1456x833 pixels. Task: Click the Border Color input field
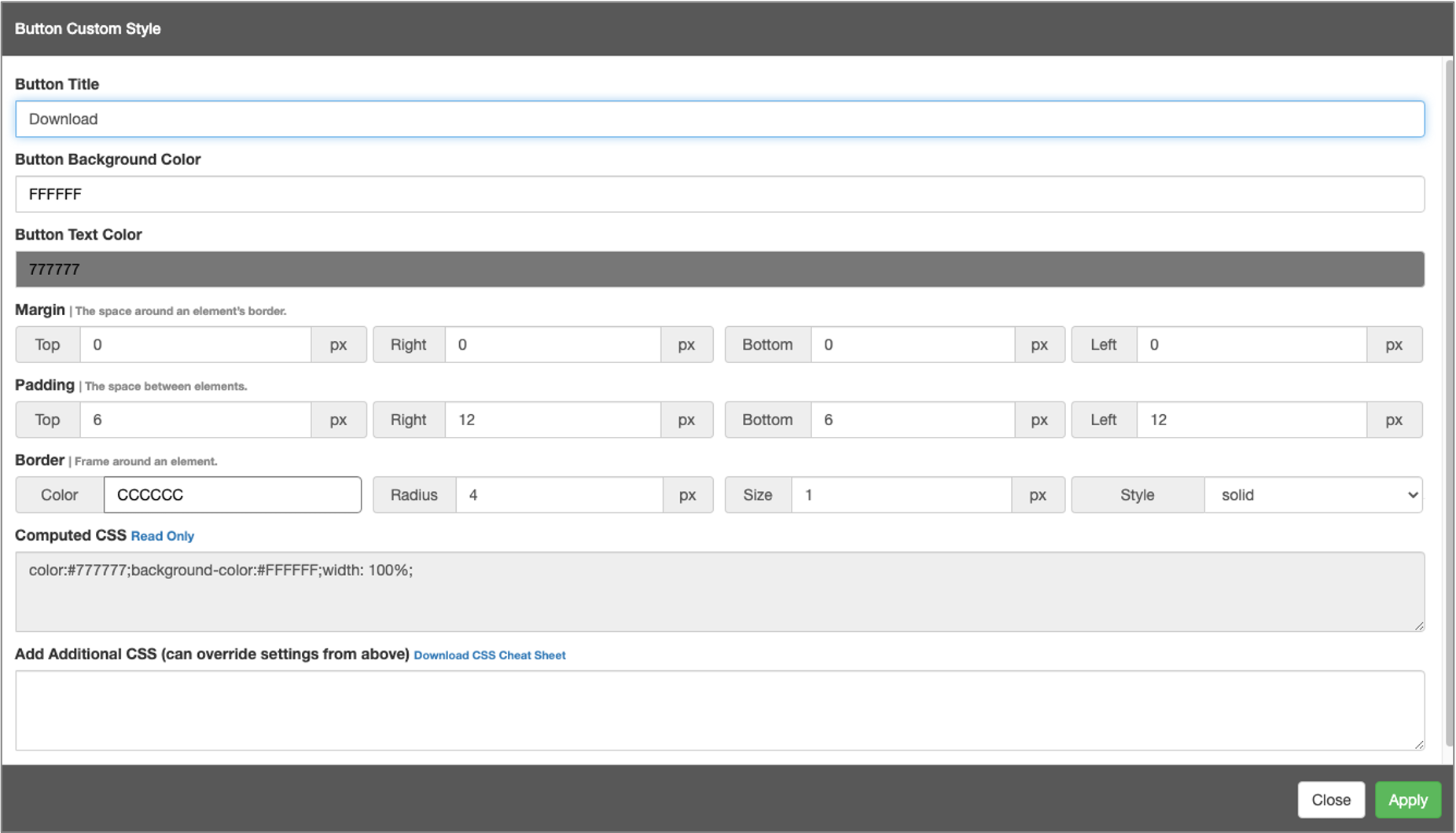[x=232, y=495]
